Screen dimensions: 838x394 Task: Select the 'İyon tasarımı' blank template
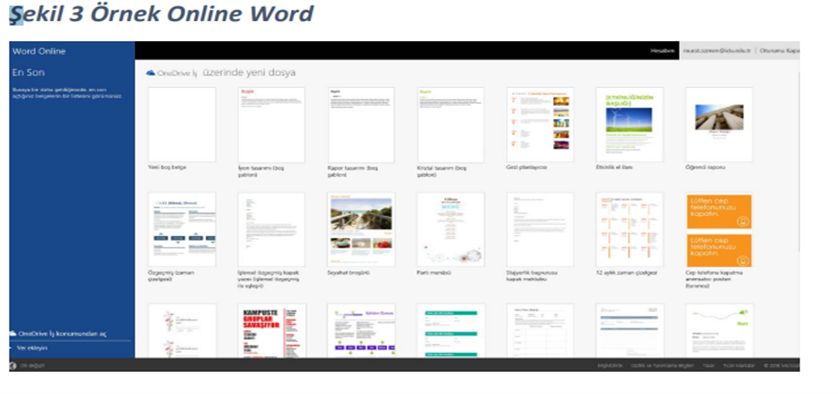[x=271, y=125]
